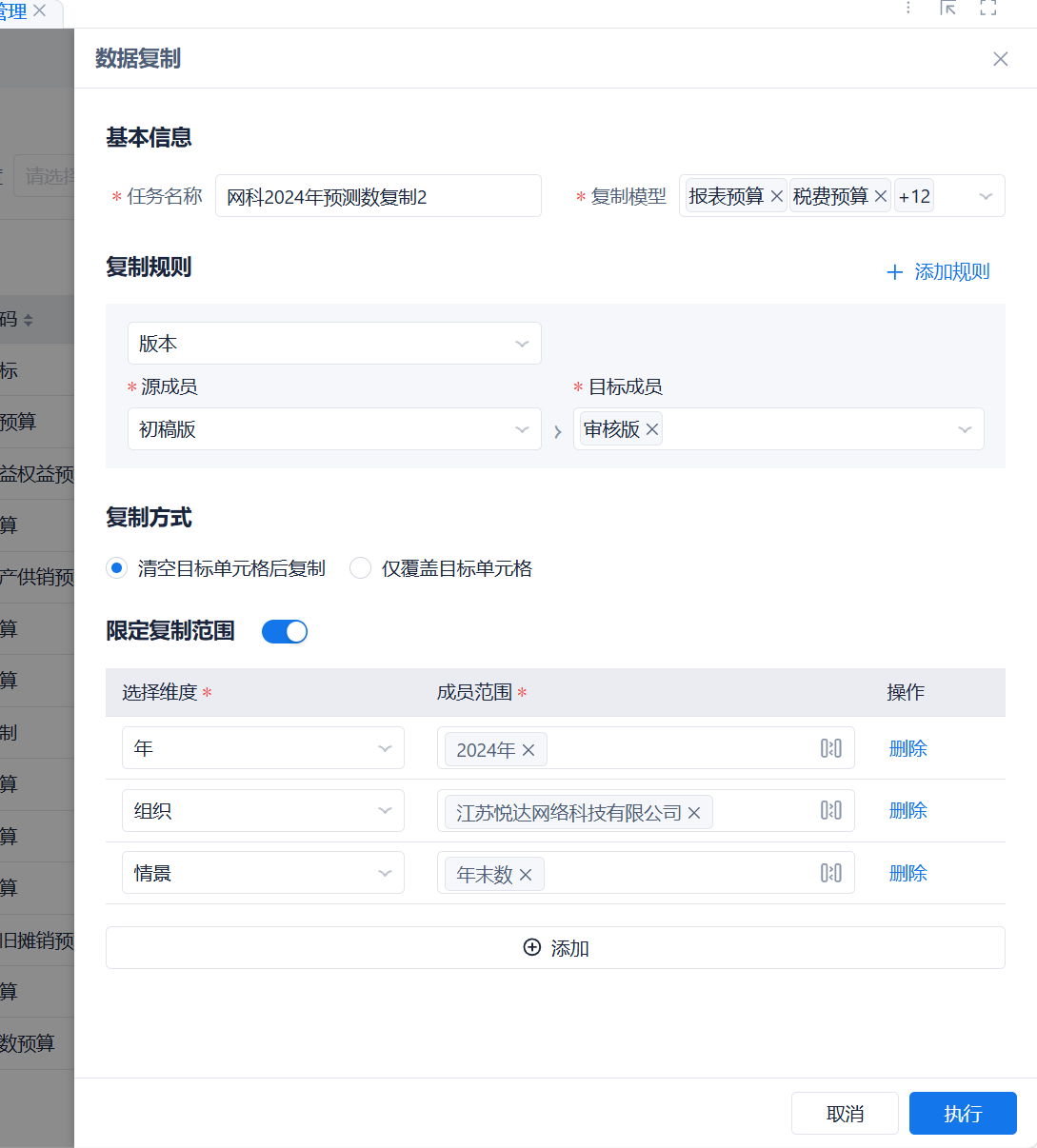Toggle fullscreen mode via corner icon

(988, 8)
